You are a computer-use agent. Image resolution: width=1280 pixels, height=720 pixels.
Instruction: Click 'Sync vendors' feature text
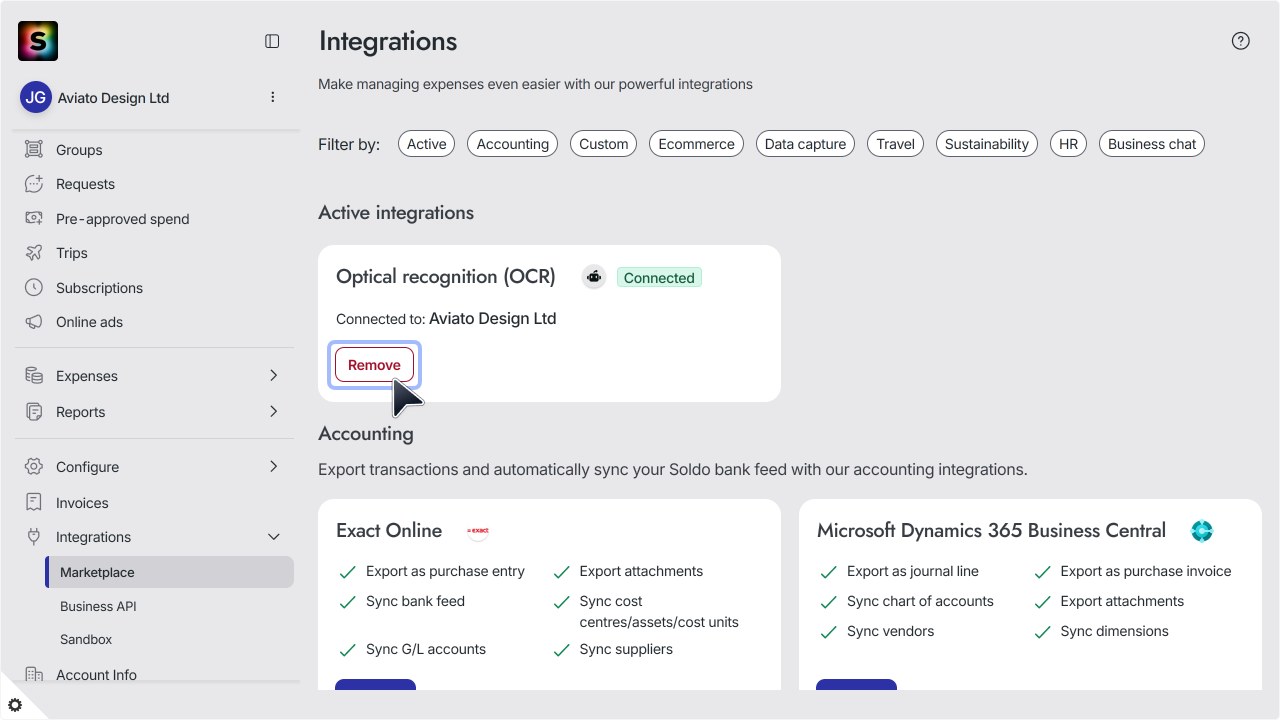point(890,631)
